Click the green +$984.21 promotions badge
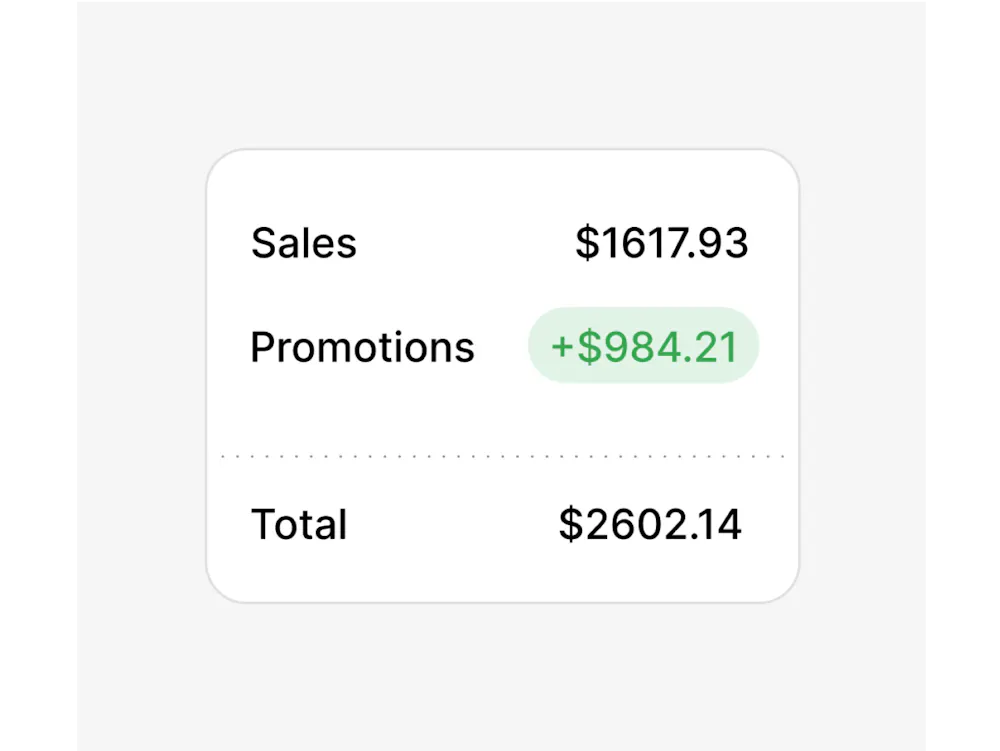This screenshot has height=751, width=1000. [x=642, y=345]
